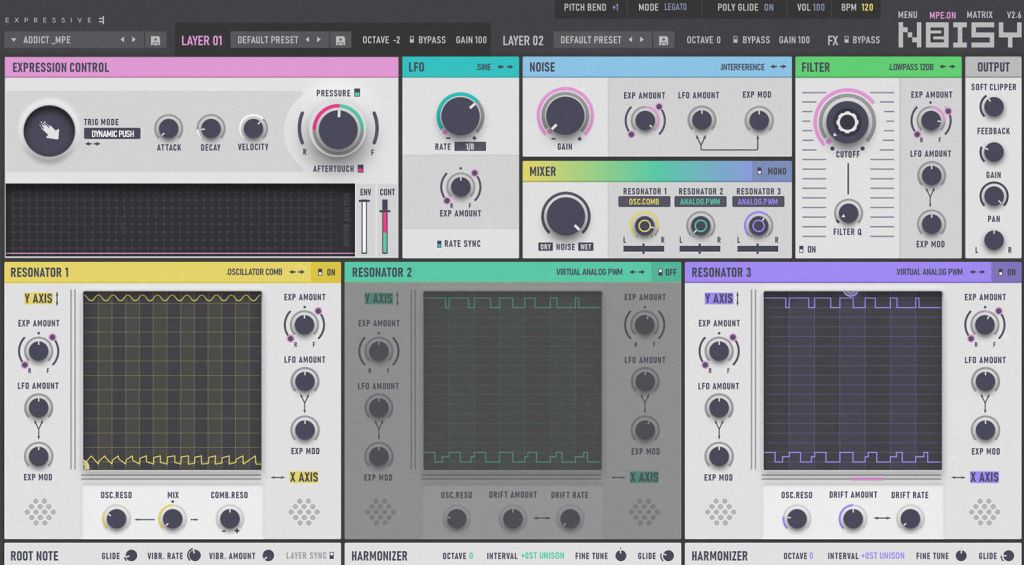The width and height of the screenshot is (1024, 565).
Task: Click the Filter Q knob
Action: (x=847, y=213)
